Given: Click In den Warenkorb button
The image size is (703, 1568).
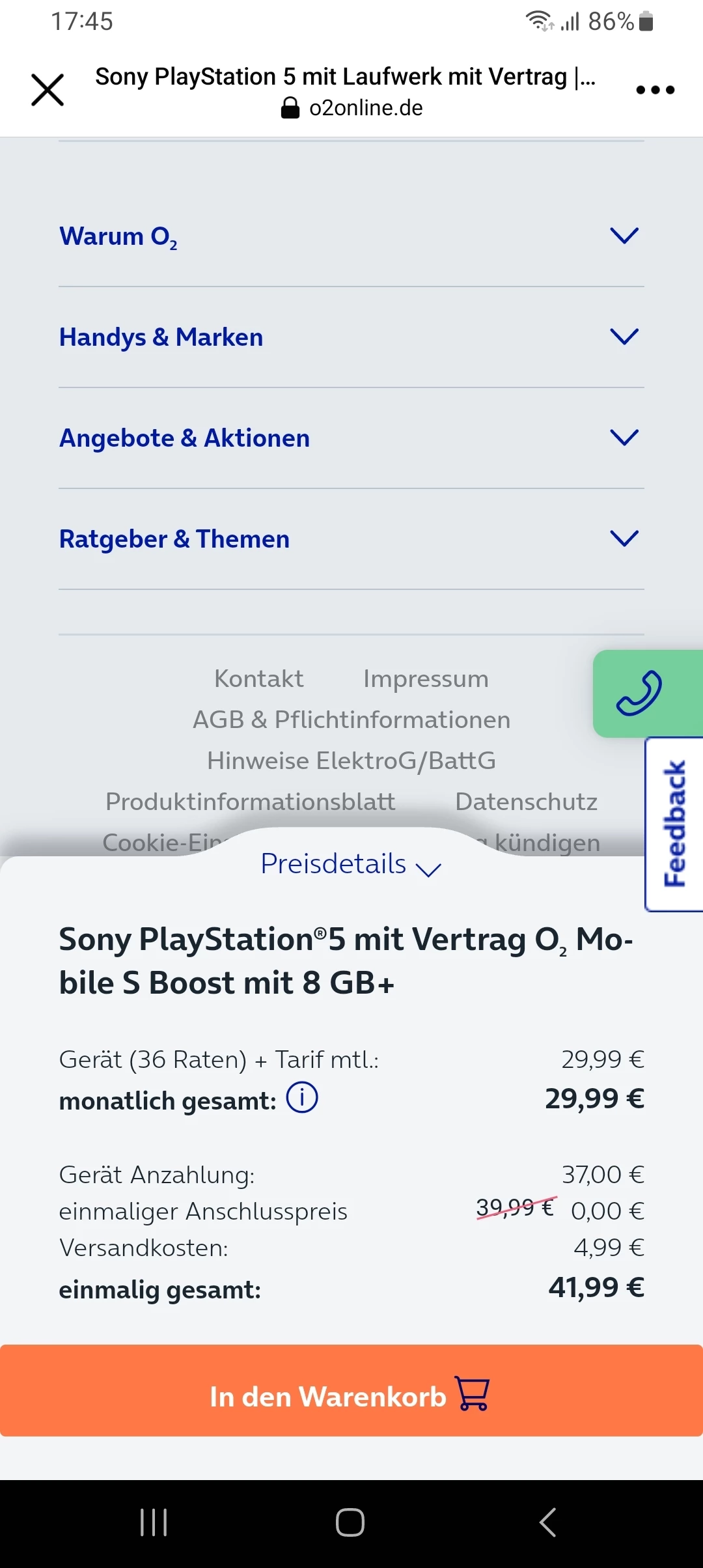Looking at the screenshot, I should (x=351, y=1397).
